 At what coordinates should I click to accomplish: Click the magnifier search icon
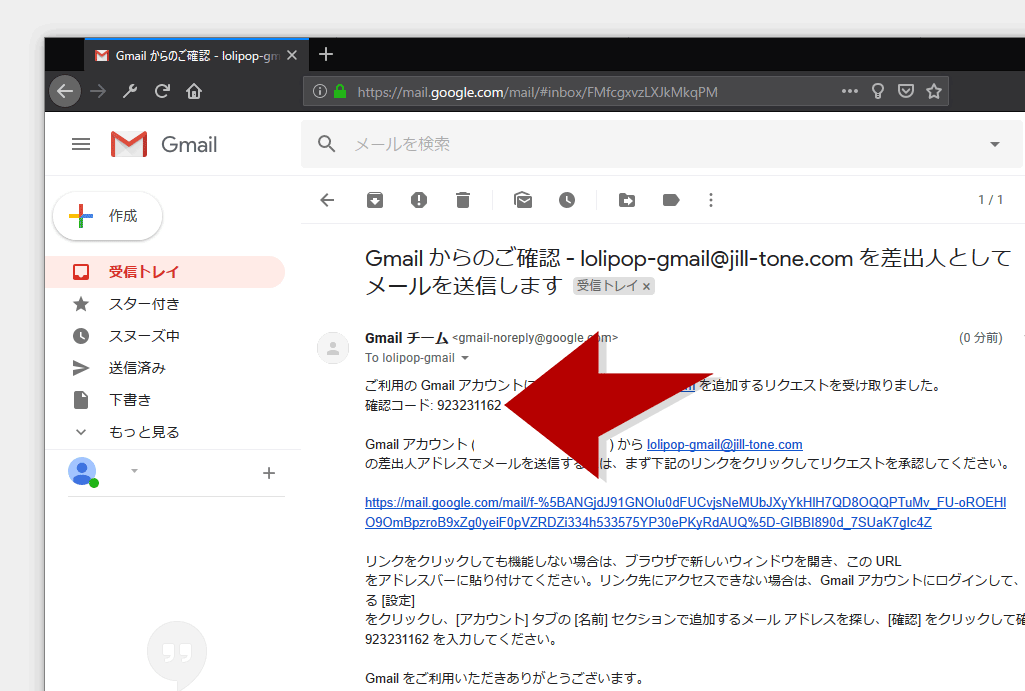click(326, 144)
